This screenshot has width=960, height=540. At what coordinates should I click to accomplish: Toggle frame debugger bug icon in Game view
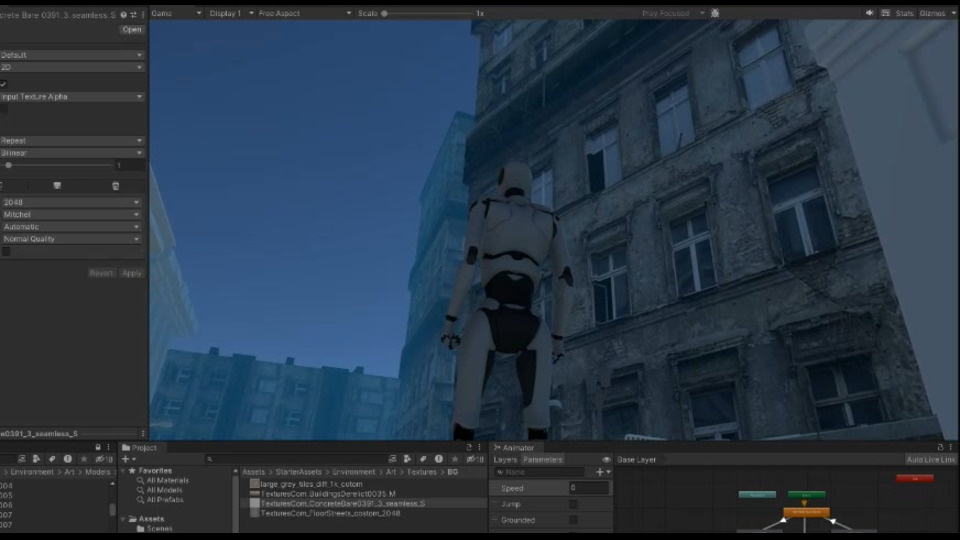(x=715, y=13)
